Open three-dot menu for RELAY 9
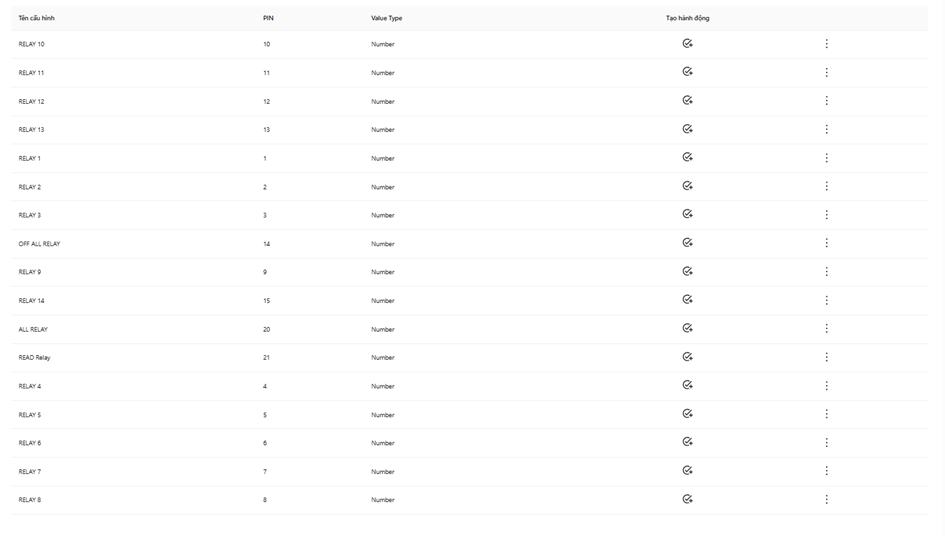The width and height of the screenshot is (945, 536). pyautogui.click(x=826, y=272)
